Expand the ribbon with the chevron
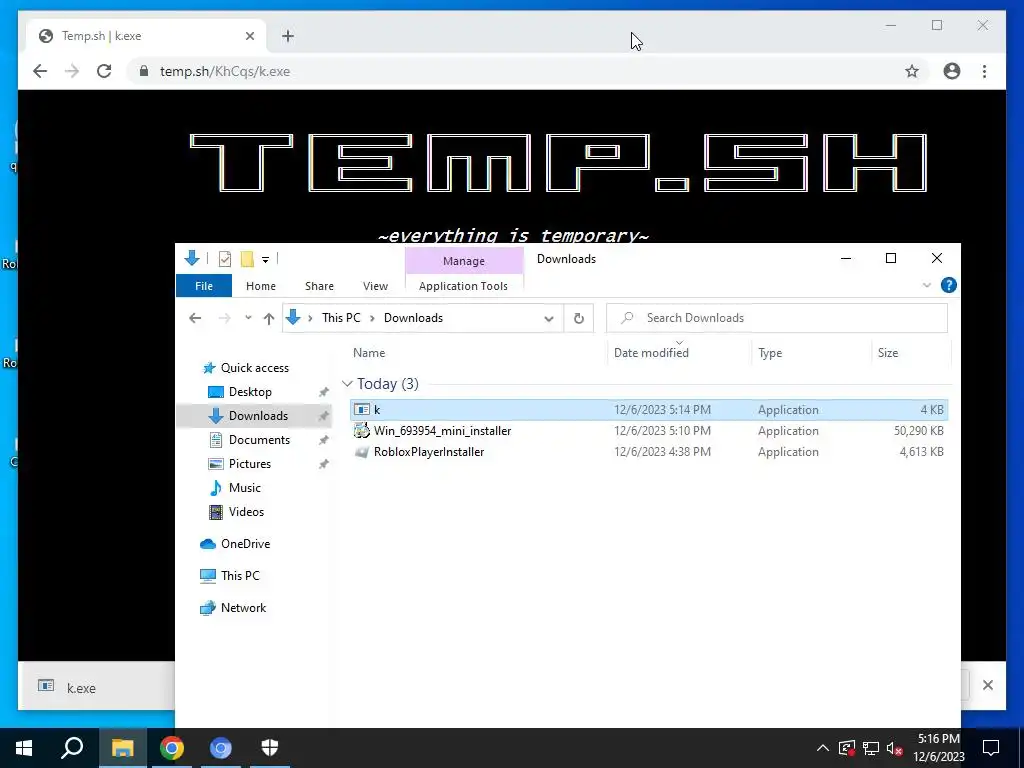Viewport: 1024px width, 768px height. point(926,285)
